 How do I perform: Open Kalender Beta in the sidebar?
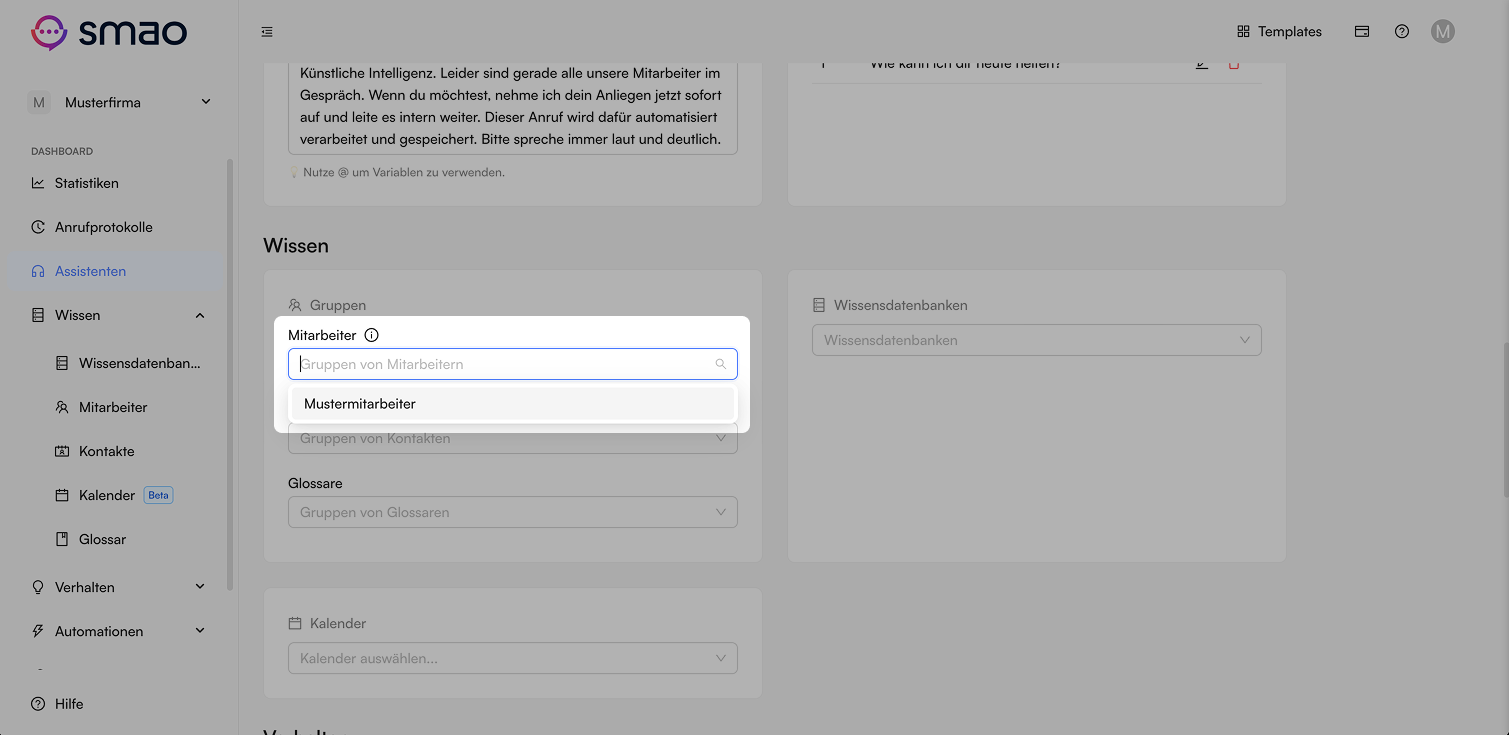pos(114,495)
